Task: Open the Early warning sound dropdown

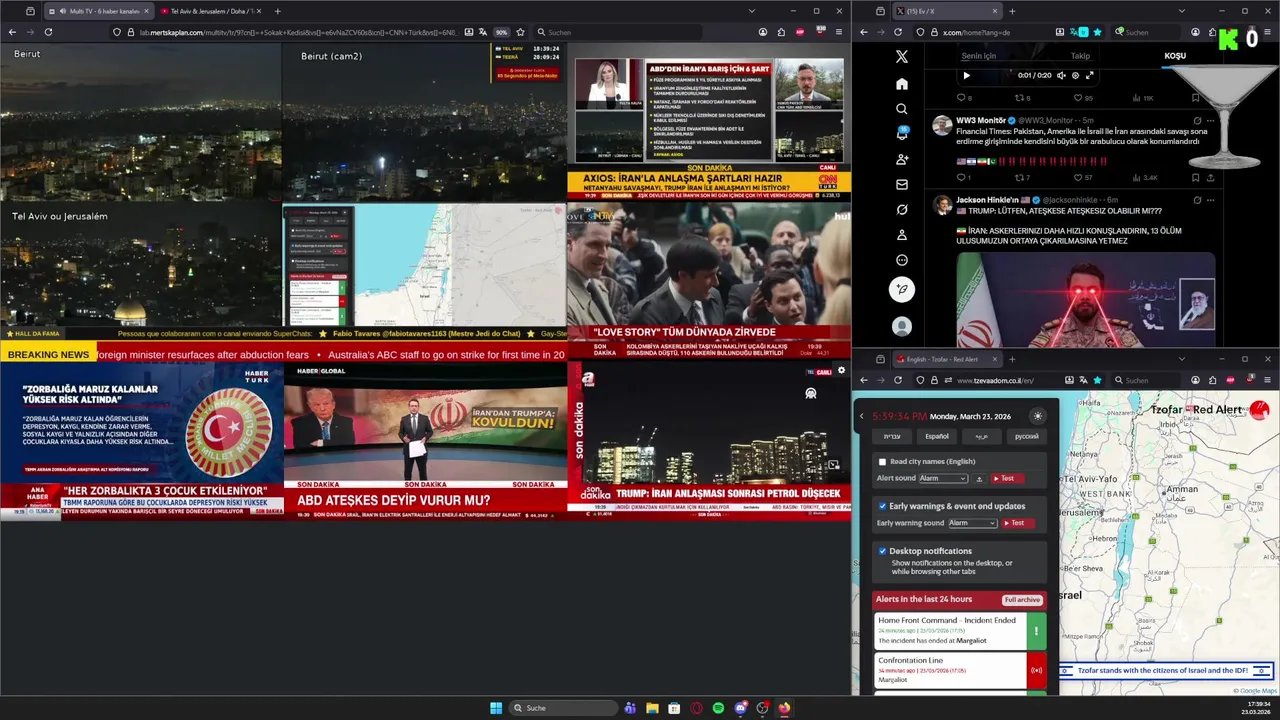Action: point(972,523)
